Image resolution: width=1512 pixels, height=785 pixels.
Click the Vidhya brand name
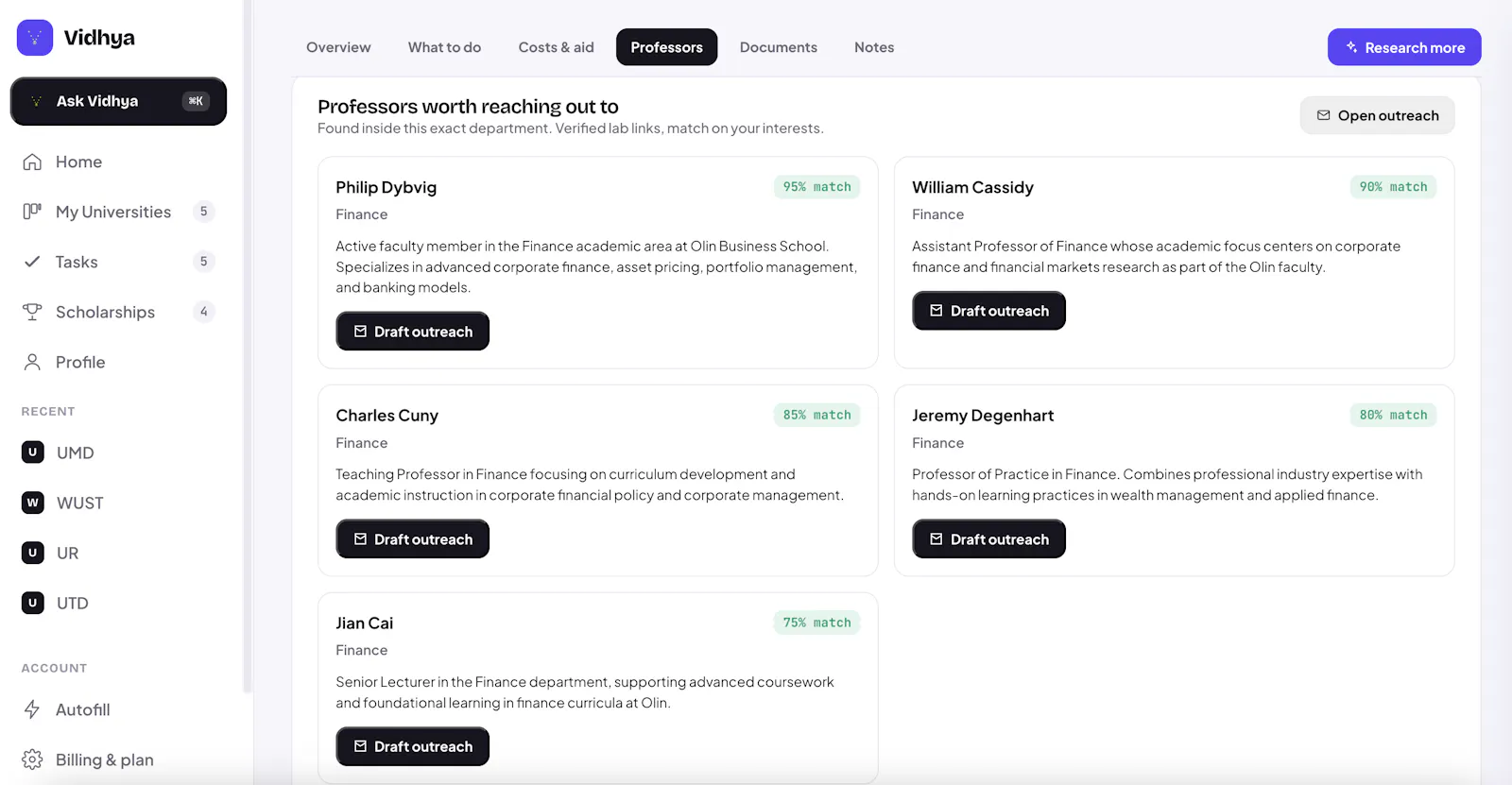coord(99,38)
